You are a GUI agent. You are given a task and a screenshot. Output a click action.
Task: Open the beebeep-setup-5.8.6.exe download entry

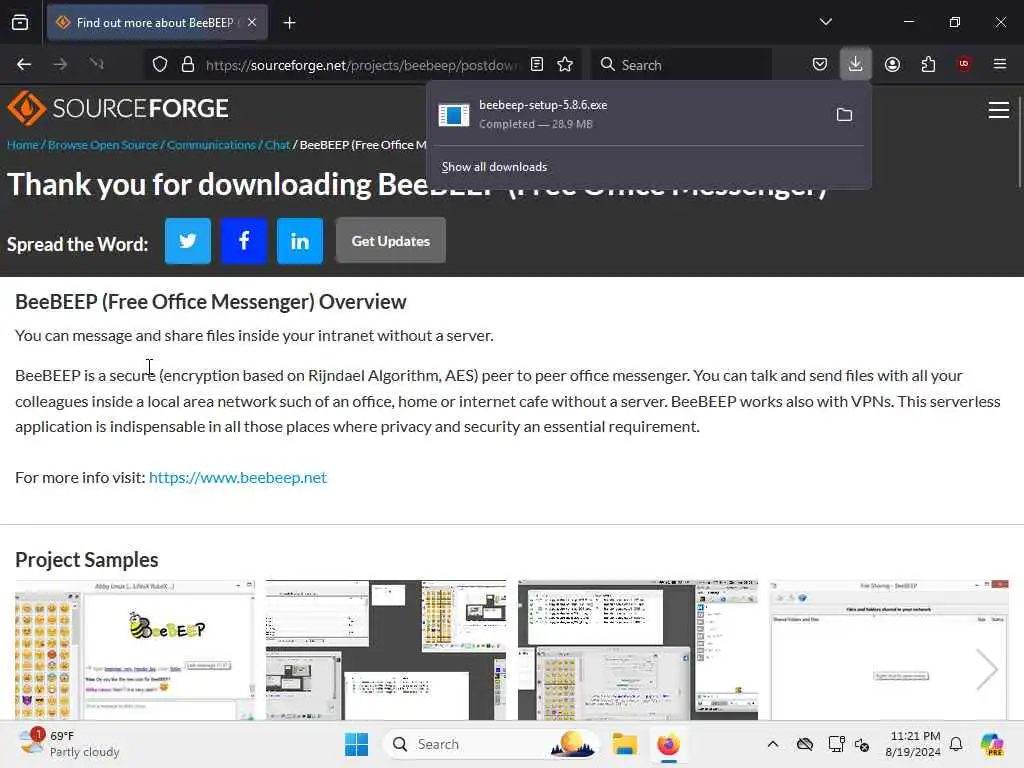(x=627, y=114)
